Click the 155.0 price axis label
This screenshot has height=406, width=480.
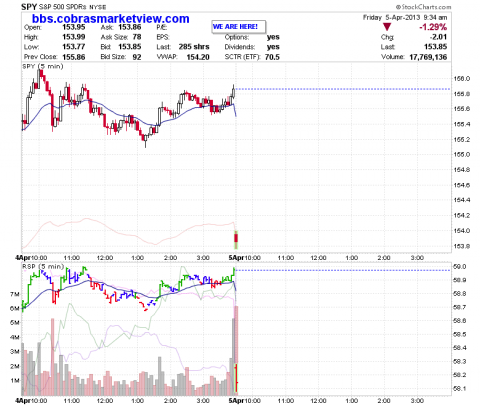coord(462,155)
